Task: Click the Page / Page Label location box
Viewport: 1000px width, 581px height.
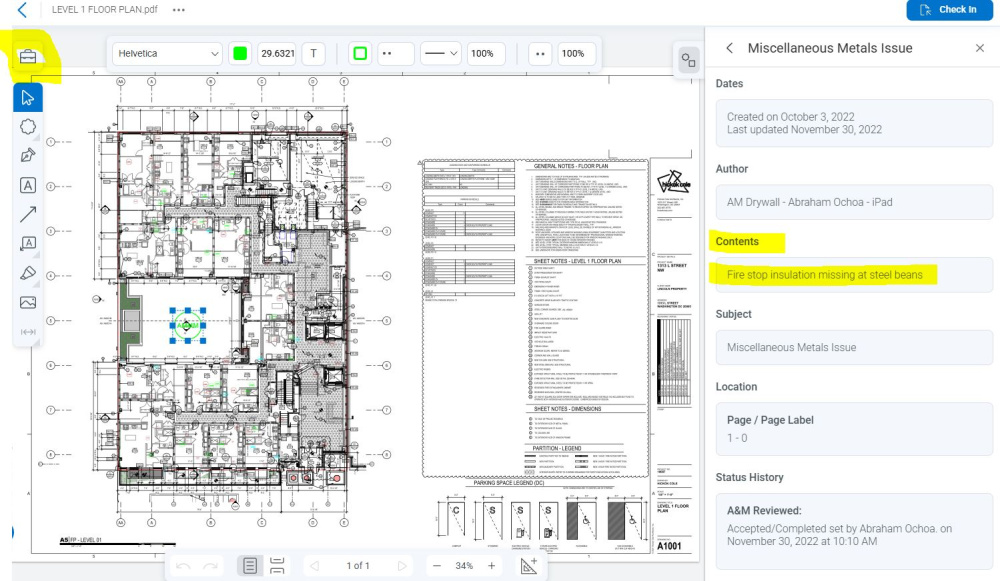Action: click(x=854, y=429)
